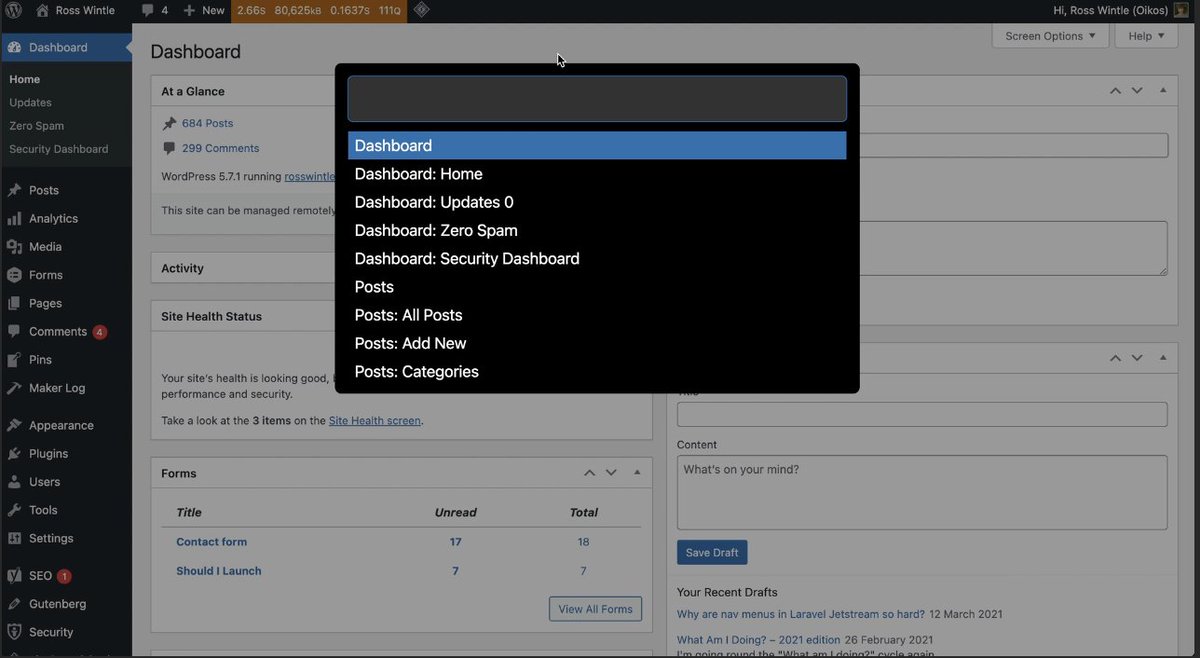Open Contact form total count 18

tap(583, 542)
